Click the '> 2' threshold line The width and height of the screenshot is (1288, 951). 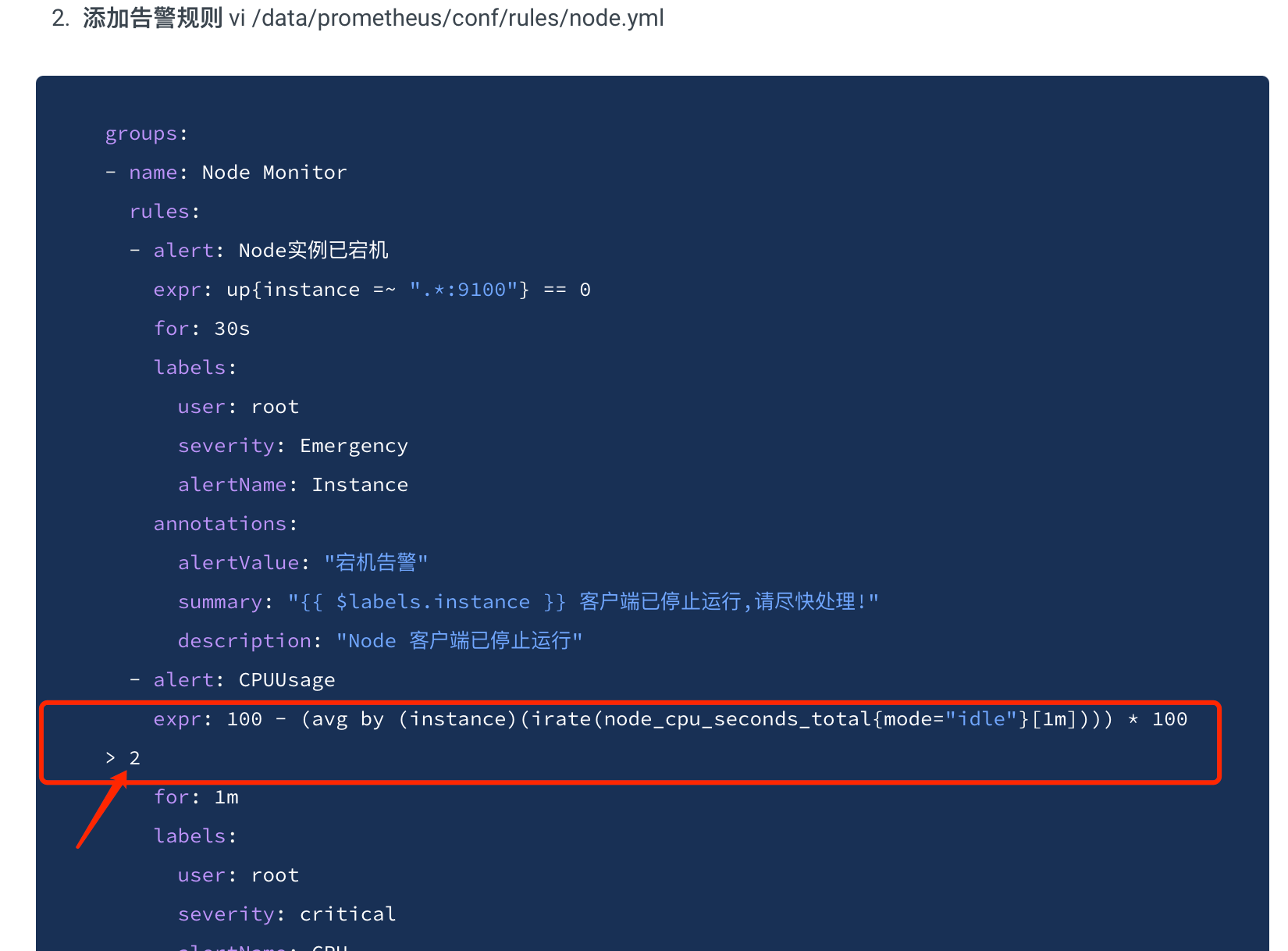click(x=123, y=758)
